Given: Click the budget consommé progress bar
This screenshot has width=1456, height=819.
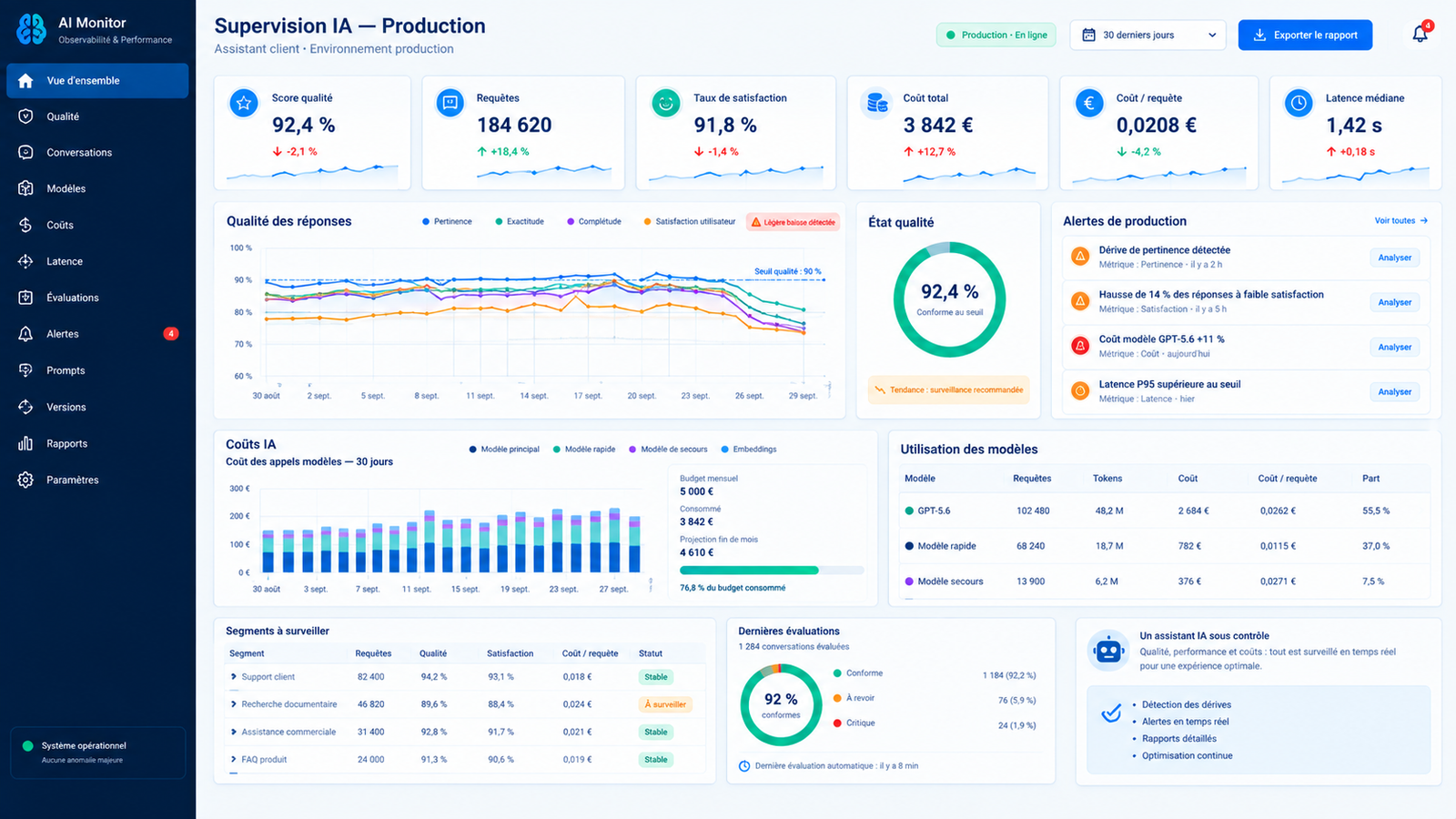Looking at the screenshot, I should pyautogui.click(x=772, y=571).
